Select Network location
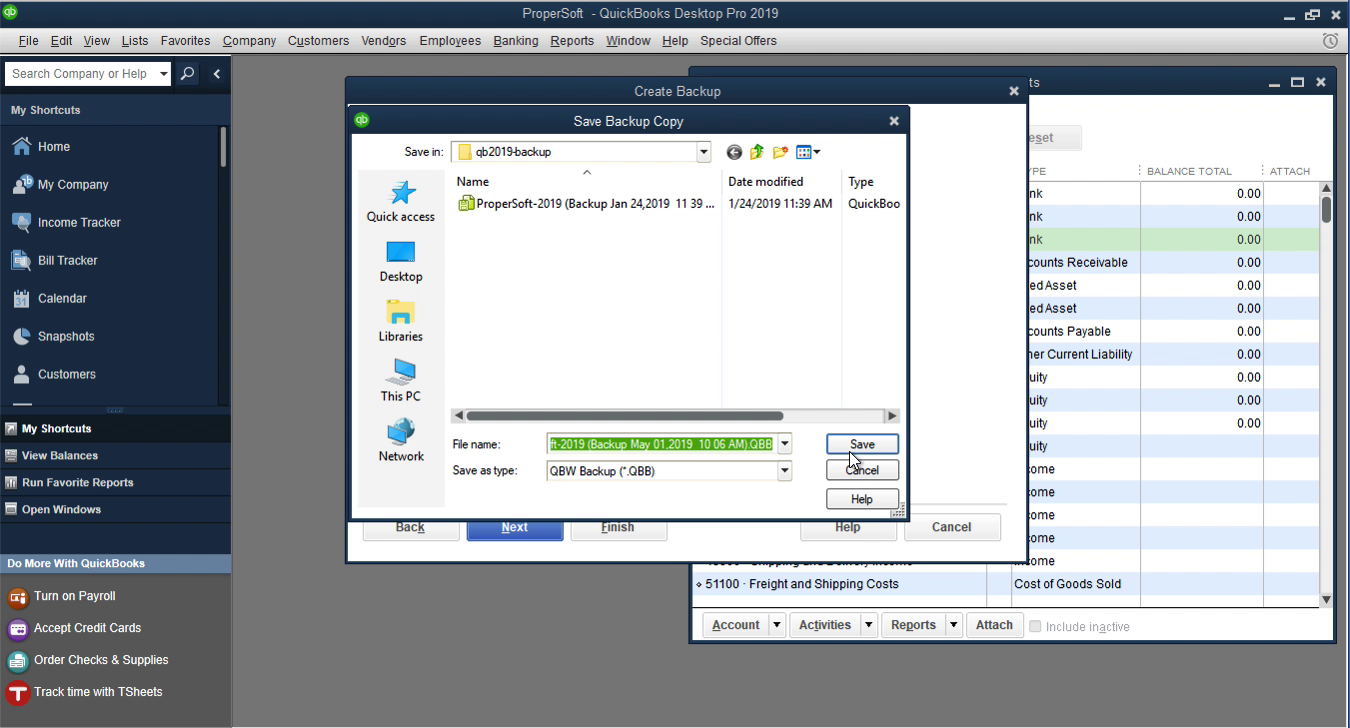Screen dimensions: 1350x728 click(x=400, y=441)
